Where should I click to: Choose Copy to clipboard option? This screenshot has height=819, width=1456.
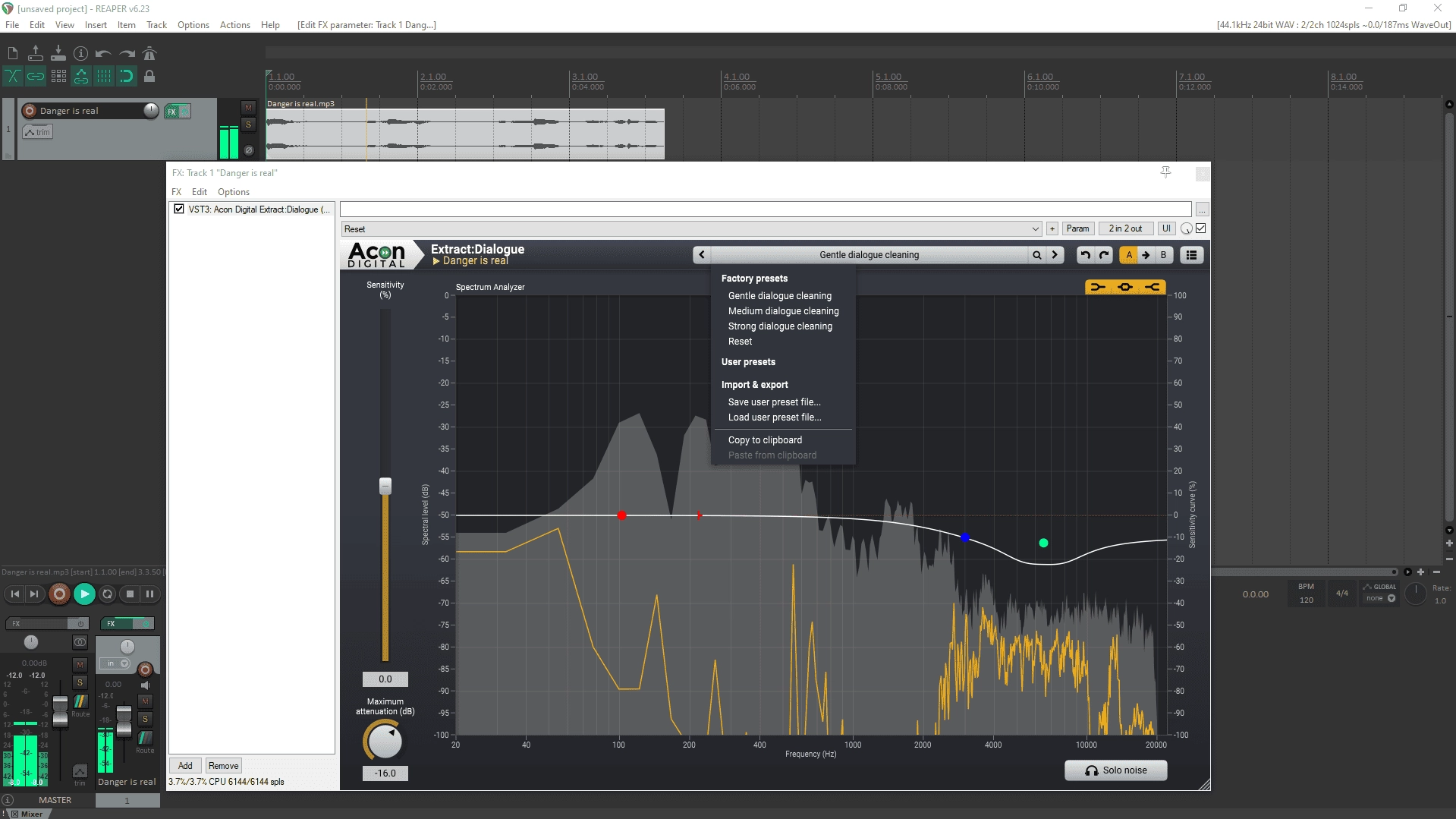click(765, 440)
